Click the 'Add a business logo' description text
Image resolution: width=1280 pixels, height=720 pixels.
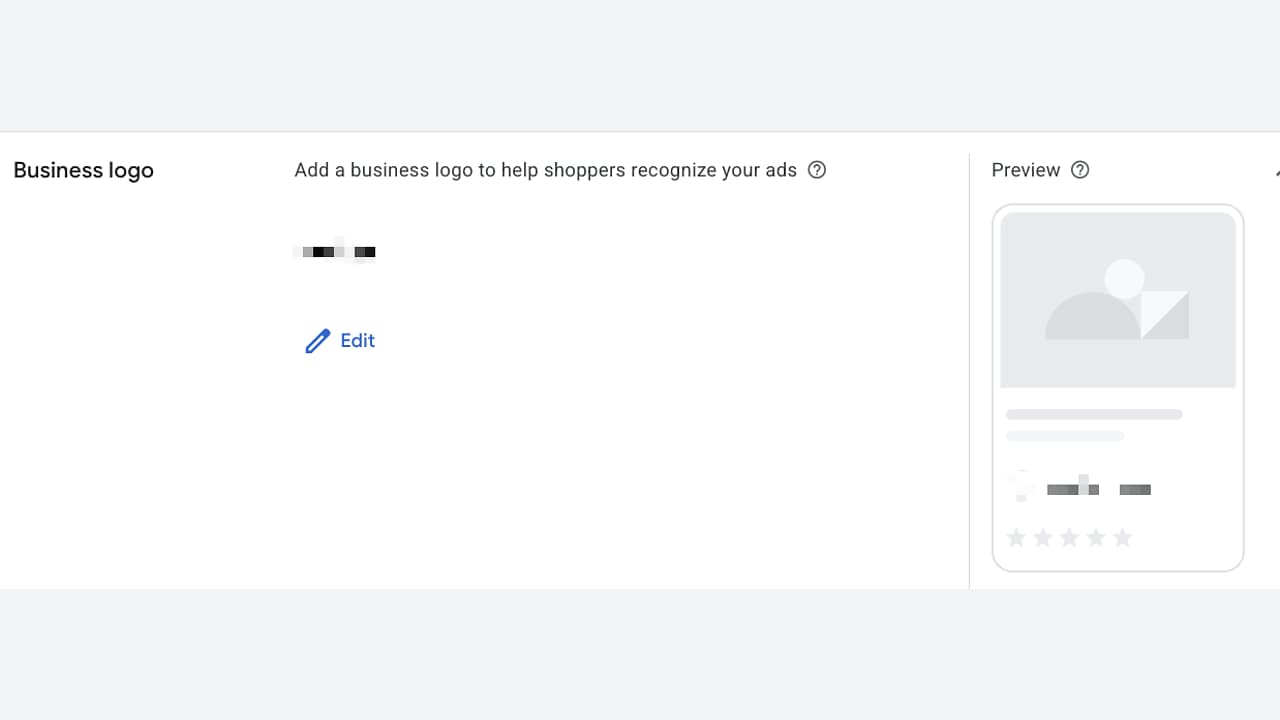[x=545, y=170]
